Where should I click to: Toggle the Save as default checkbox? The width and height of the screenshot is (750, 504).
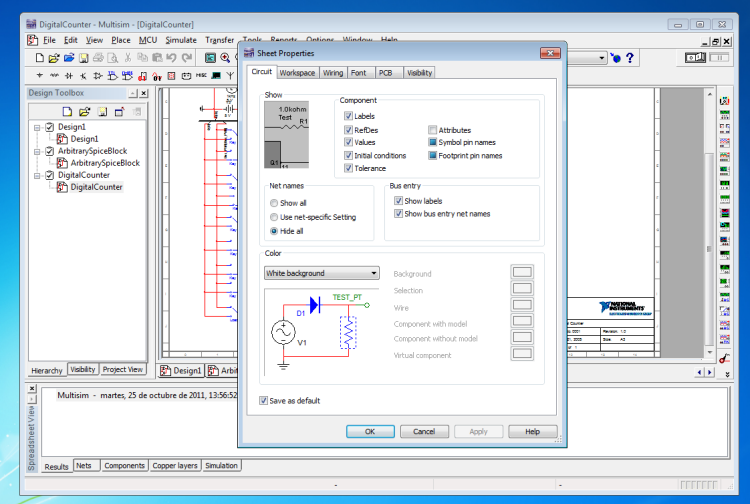[263, 401]
